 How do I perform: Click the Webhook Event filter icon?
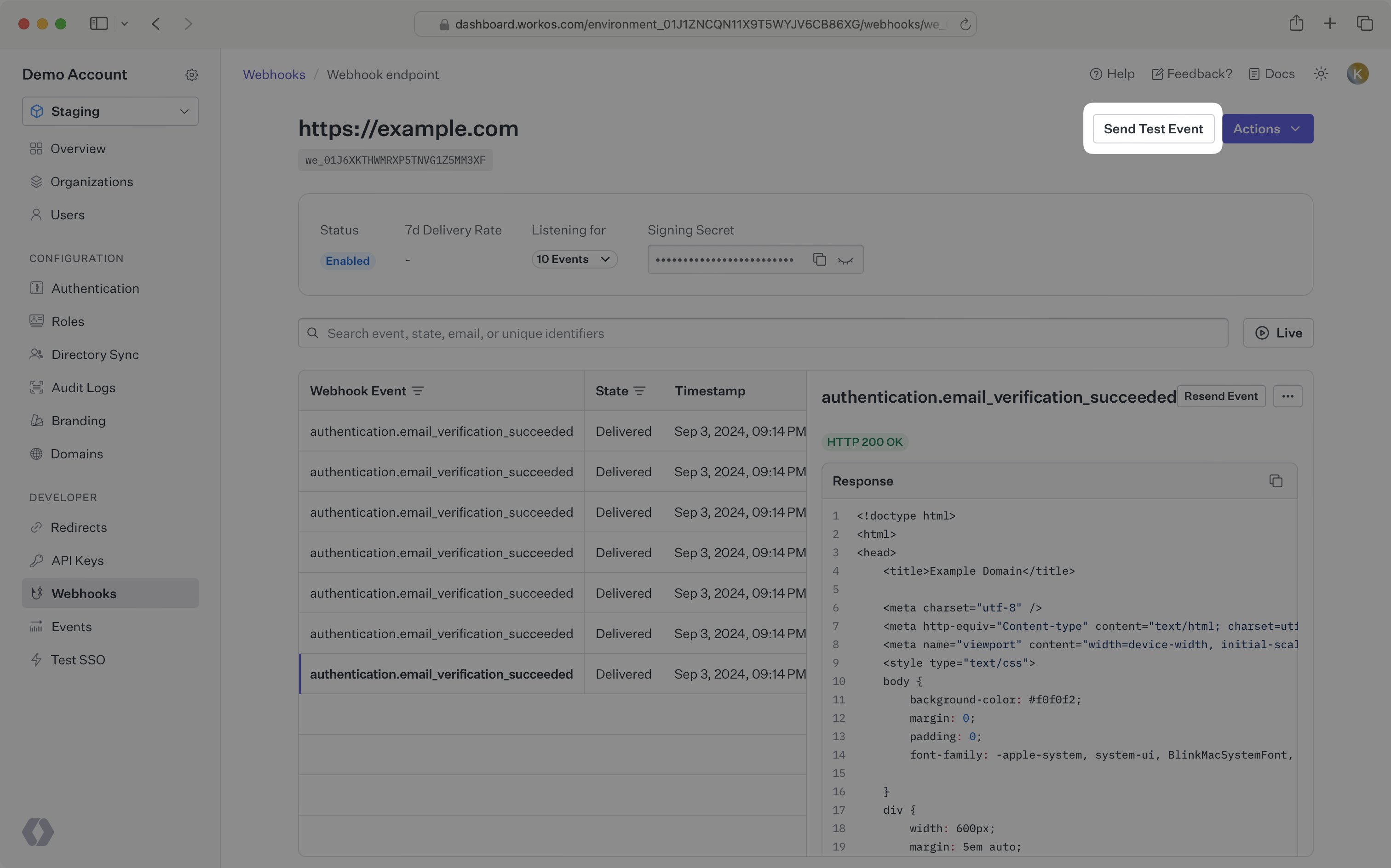(418, 391)
